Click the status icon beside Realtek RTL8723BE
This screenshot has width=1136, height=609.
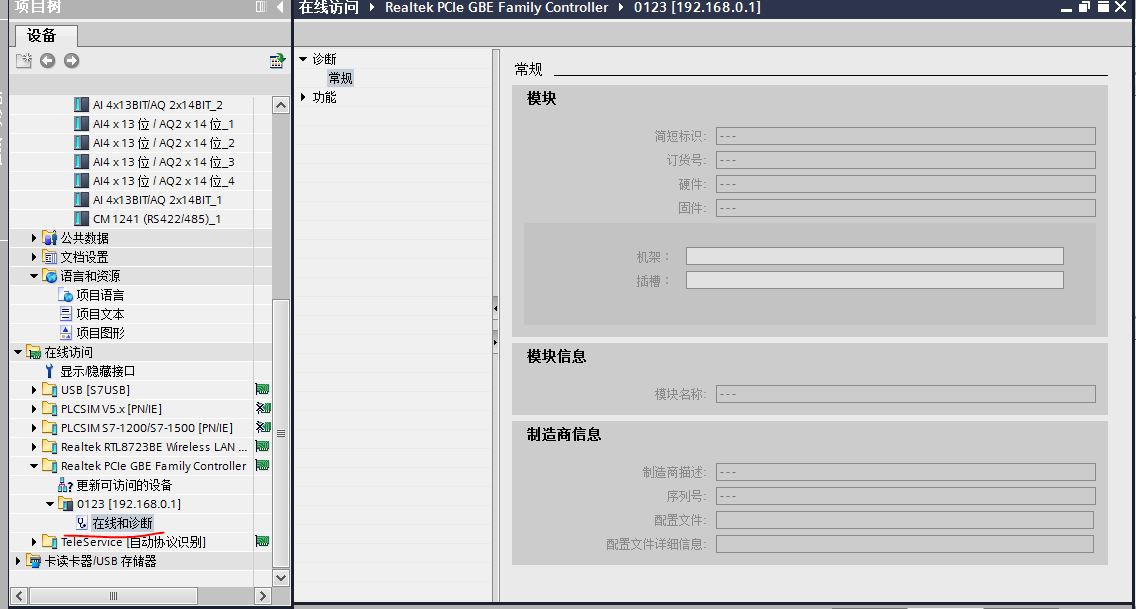pyautogui.click(x=262, y=446)
